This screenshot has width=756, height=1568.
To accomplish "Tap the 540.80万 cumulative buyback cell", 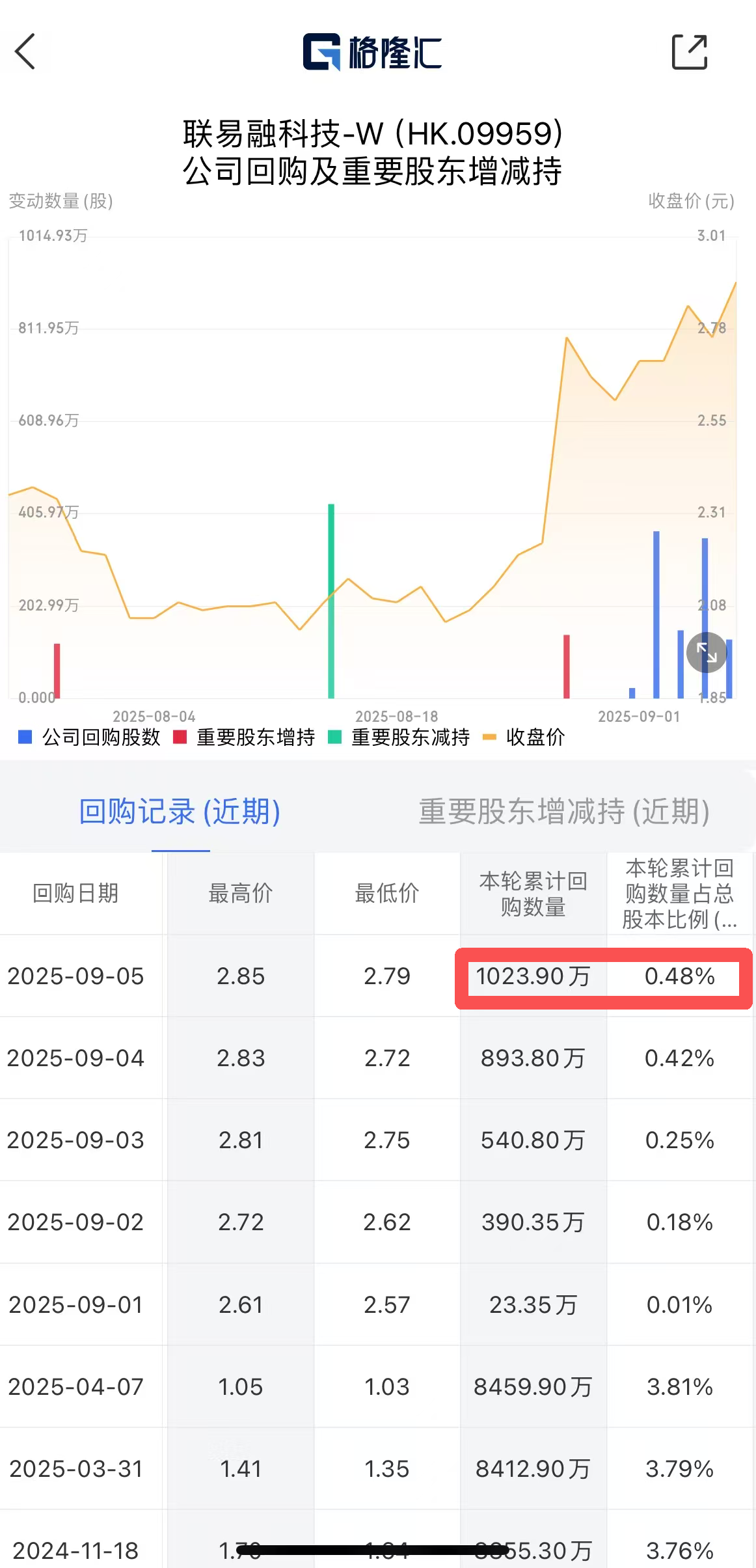I will click(533, 1140).
